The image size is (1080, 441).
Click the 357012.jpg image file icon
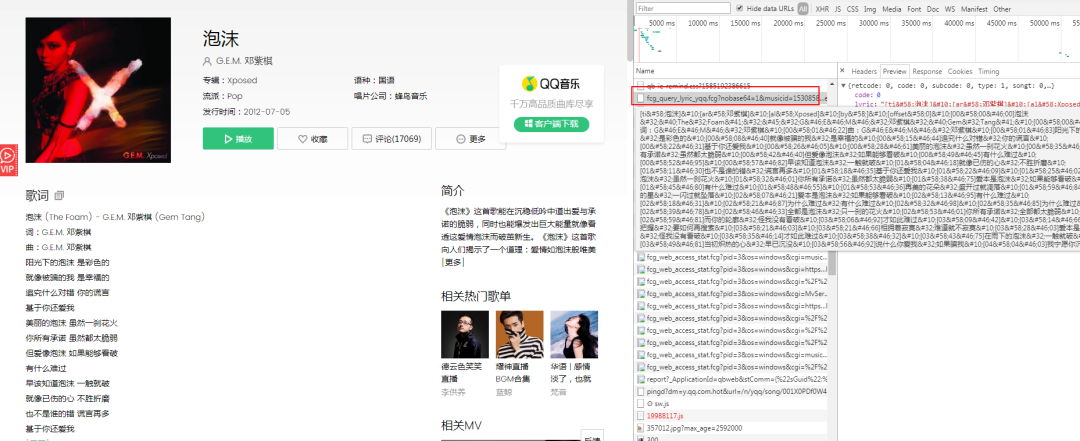point(641,428)
